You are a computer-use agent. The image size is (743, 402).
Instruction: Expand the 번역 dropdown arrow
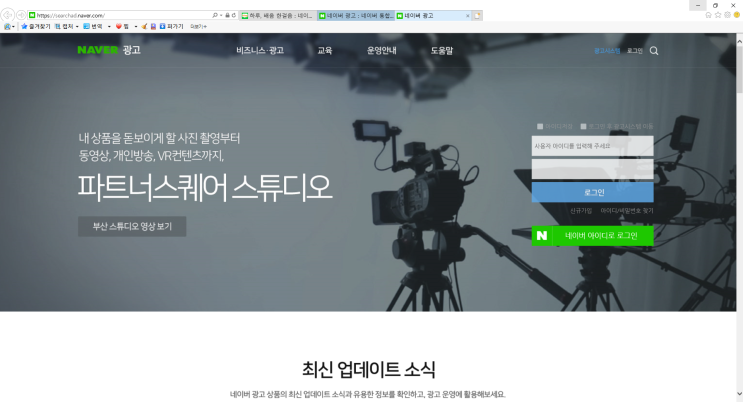pyautogui.click(x=109, y=27)
